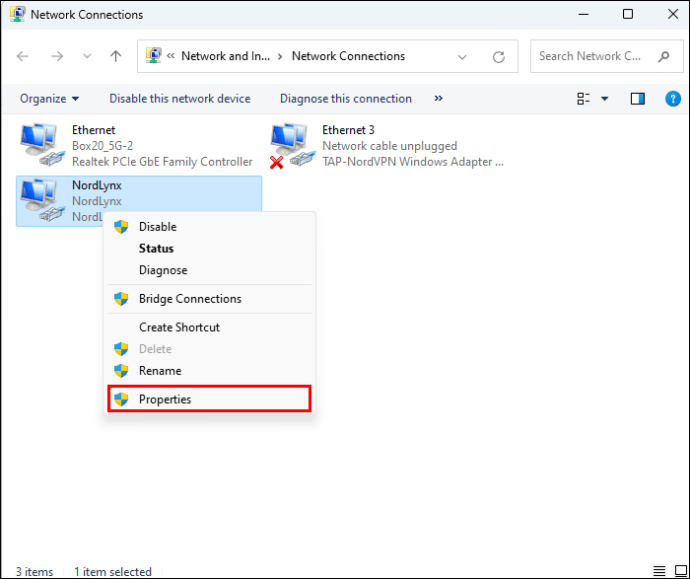Click the shield icon beside Bridge Connections

click(x=121, y=299)
